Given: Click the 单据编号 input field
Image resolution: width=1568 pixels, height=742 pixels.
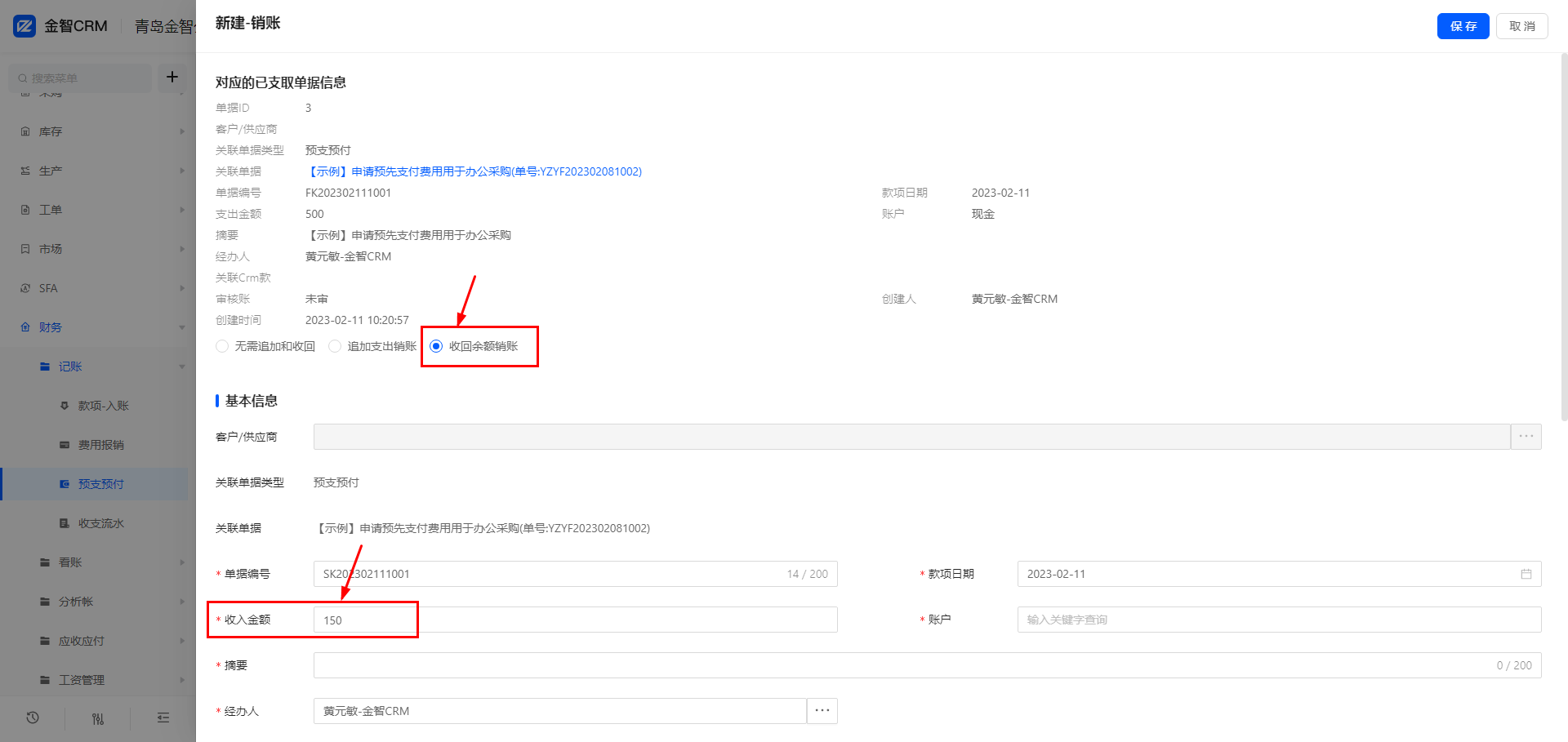Looking at the screenshot, I should 576,574.
